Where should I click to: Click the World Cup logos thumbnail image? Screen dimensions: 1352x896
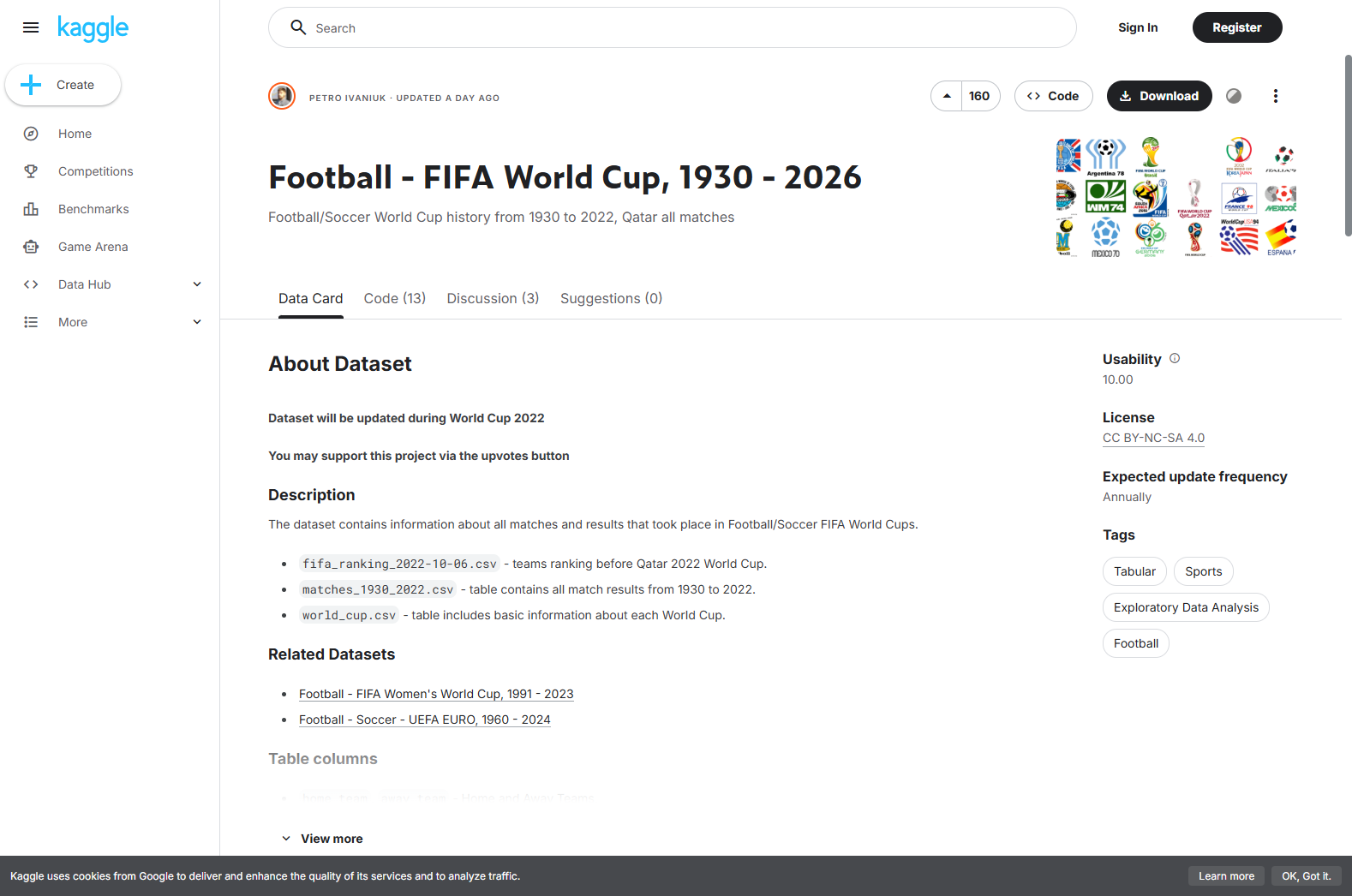point(1176,197)
